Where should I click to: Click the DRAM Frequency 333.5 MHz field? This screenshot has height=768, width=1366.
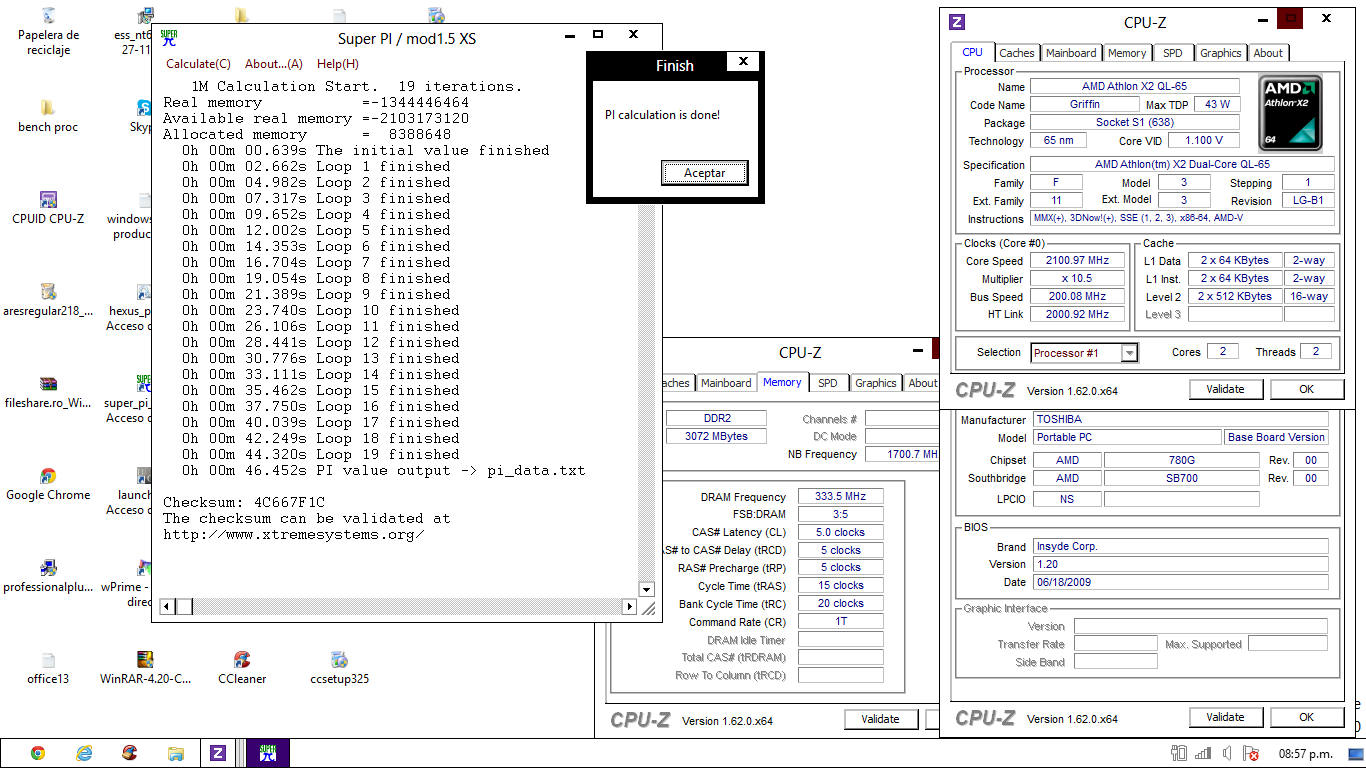click(x=840, y=497)
